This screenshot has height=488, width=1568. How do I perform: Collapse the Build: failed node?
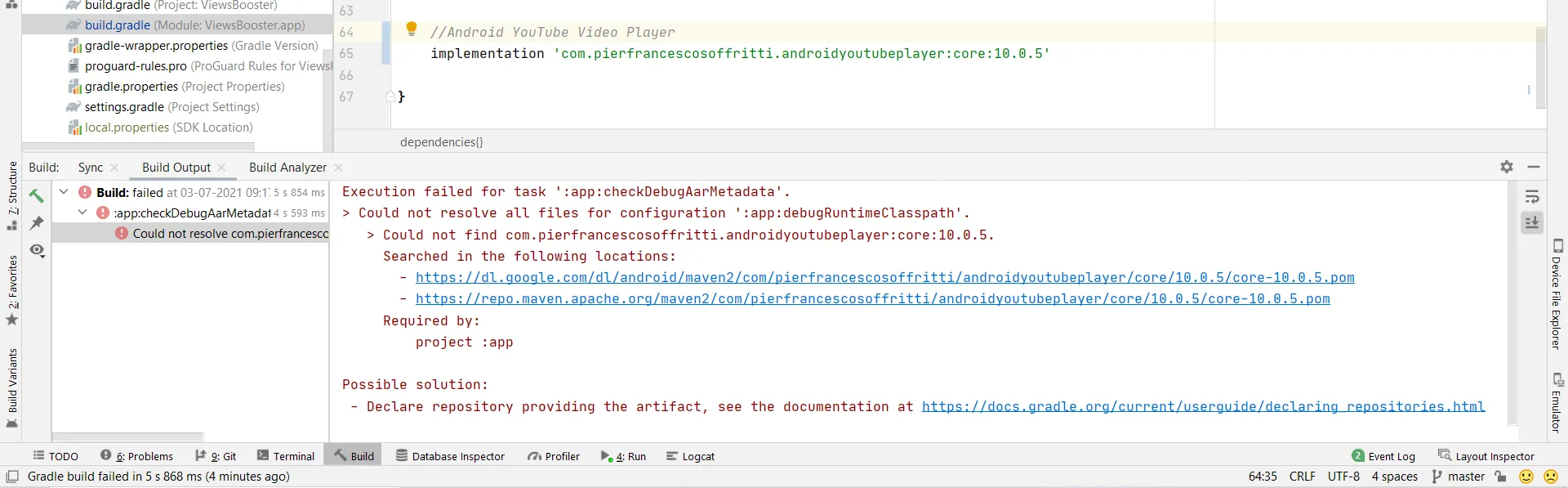(x=64, y=192)
